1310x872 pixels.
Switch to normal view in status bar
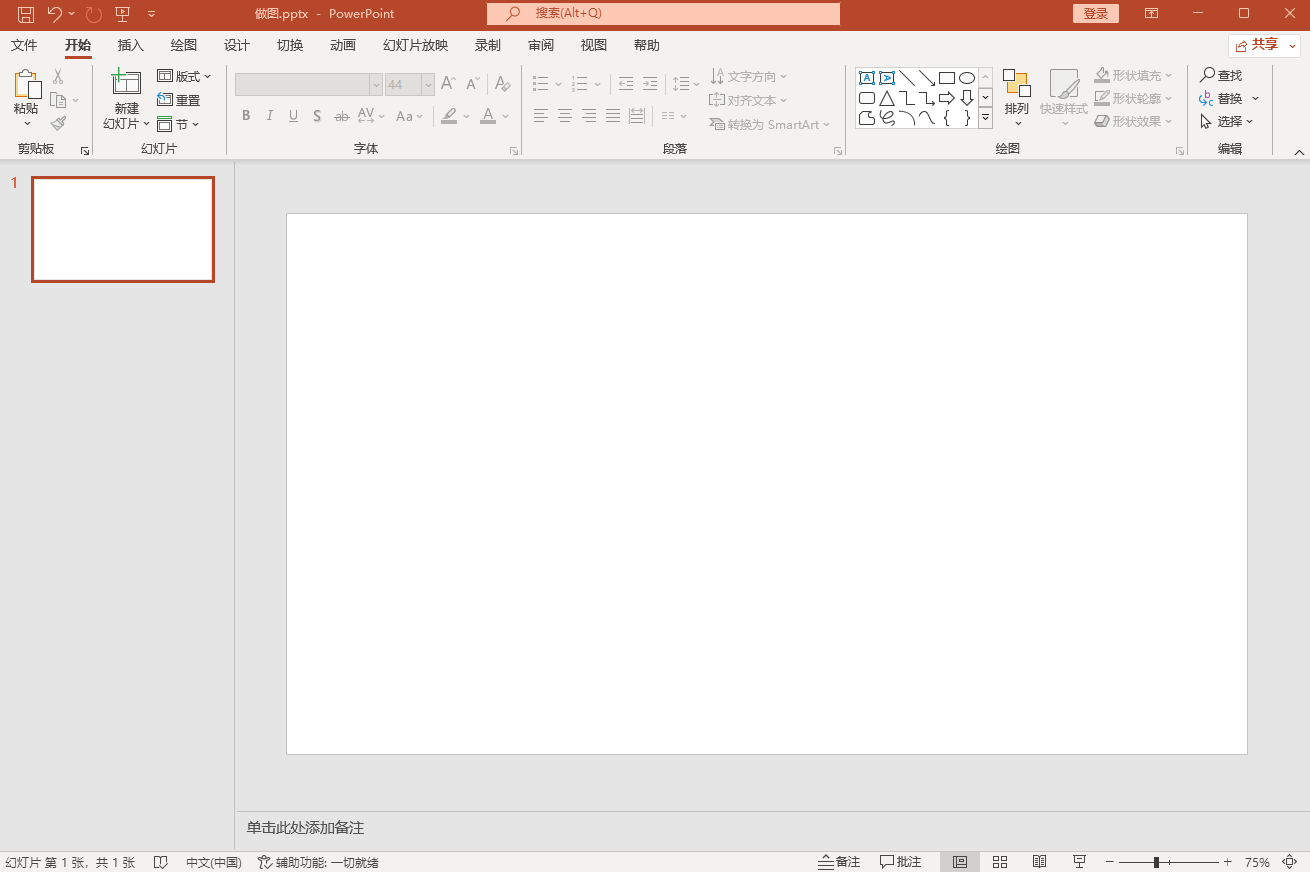pos(960,862)
